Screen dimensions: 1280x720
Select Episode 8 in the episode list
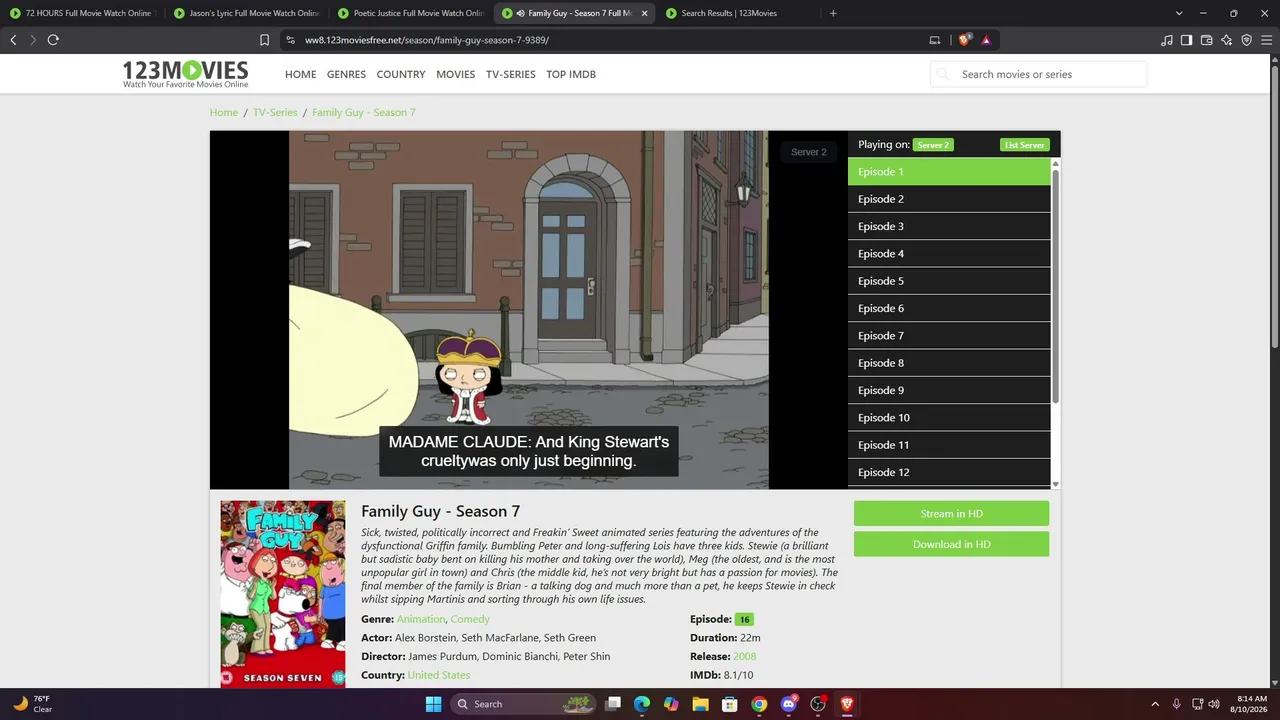pyautogui.click(x=949, y=363)
